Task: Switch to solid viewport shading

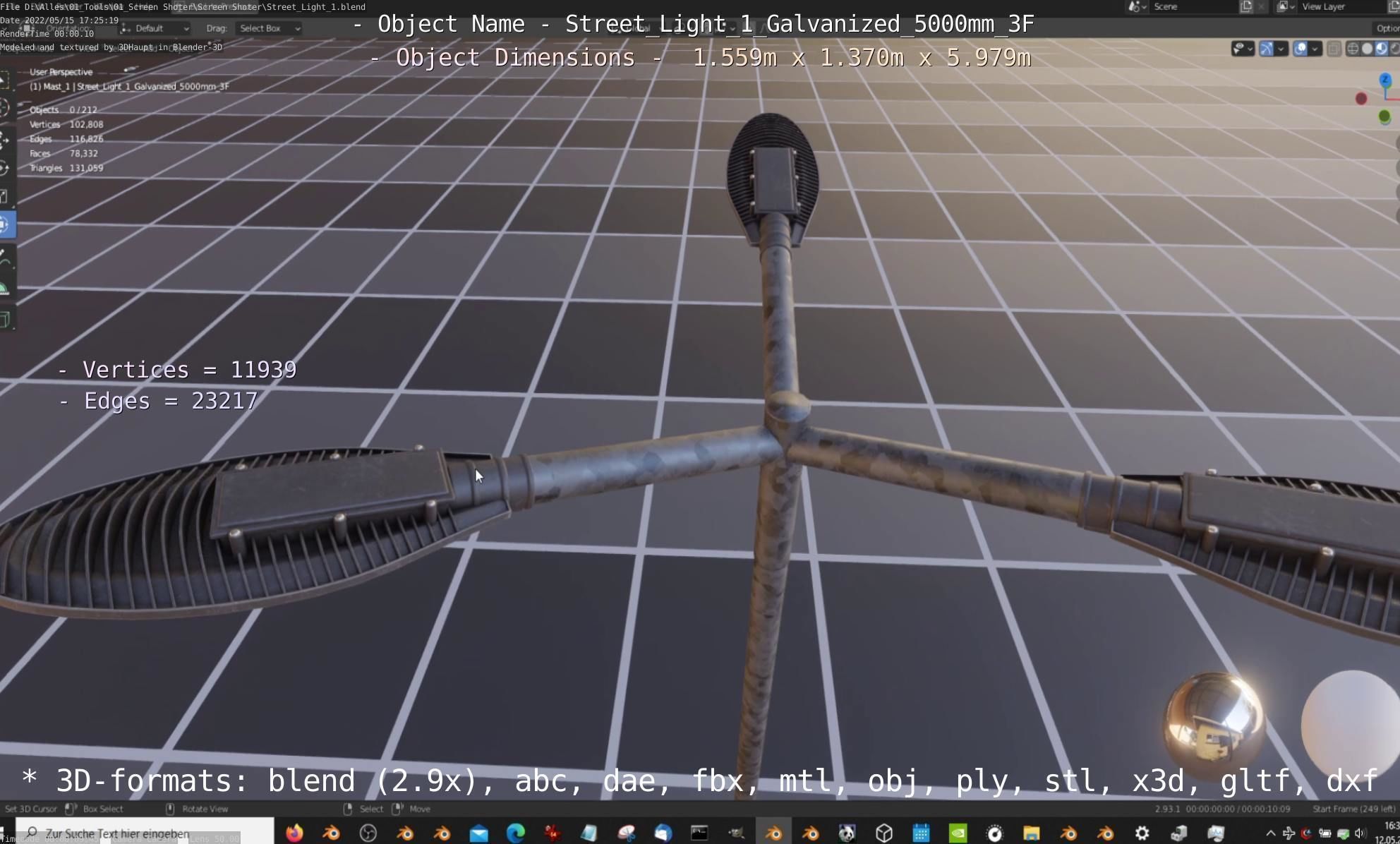Action: click(1368, 49)
